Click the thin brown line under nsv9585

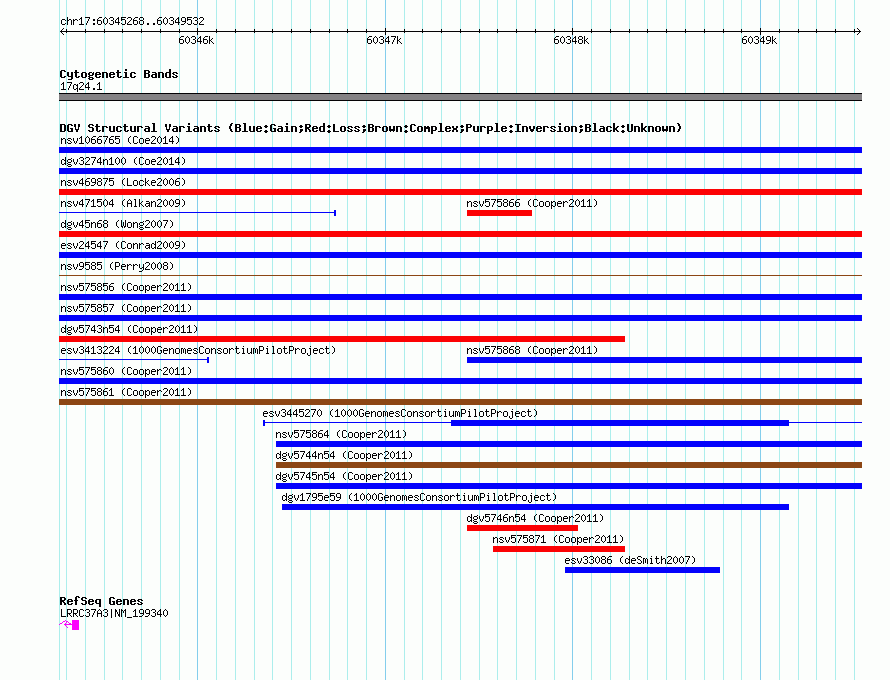[x=460, y=276]
